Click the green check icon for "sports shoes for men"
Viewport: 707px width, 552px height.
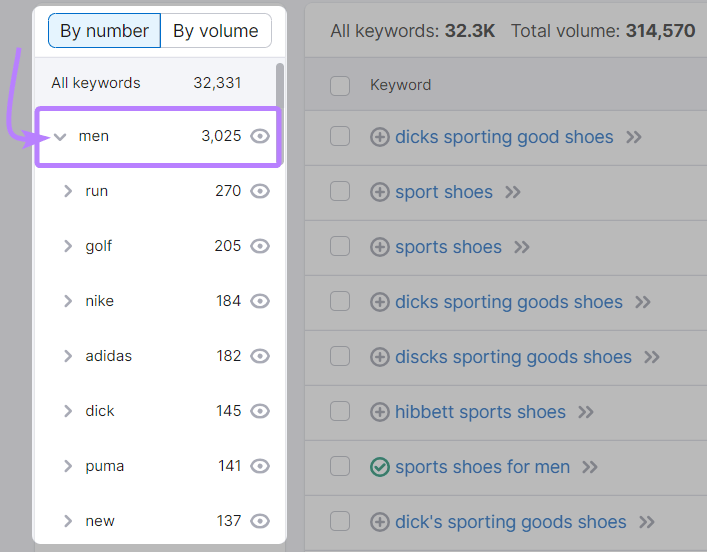tap(380, 467)
